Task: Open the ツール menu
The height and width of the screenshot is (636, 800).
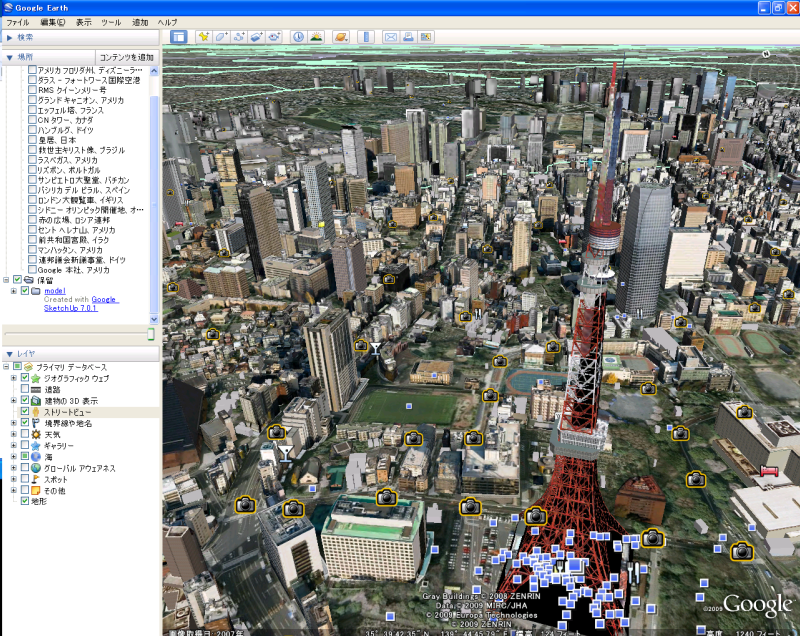Action: point(111,22)
